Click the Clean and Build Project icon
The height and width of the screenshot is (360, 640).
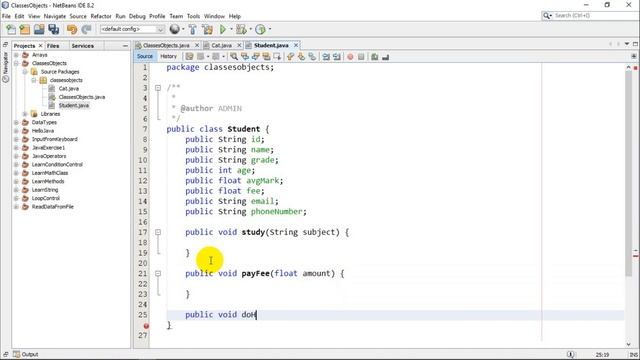point(207,29)
